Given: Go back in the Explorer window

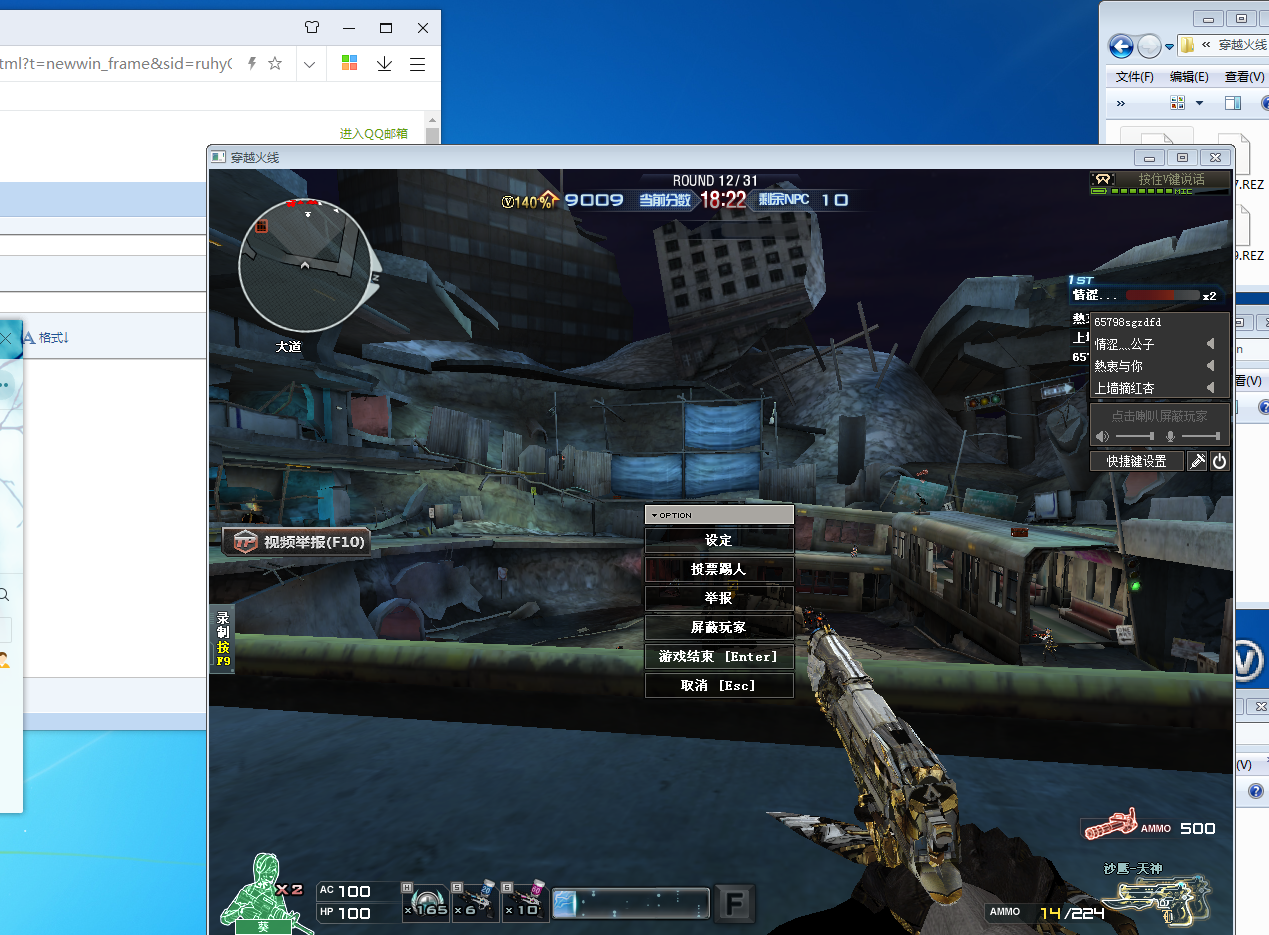Looking at the screenshot, I should [1121, 45].
